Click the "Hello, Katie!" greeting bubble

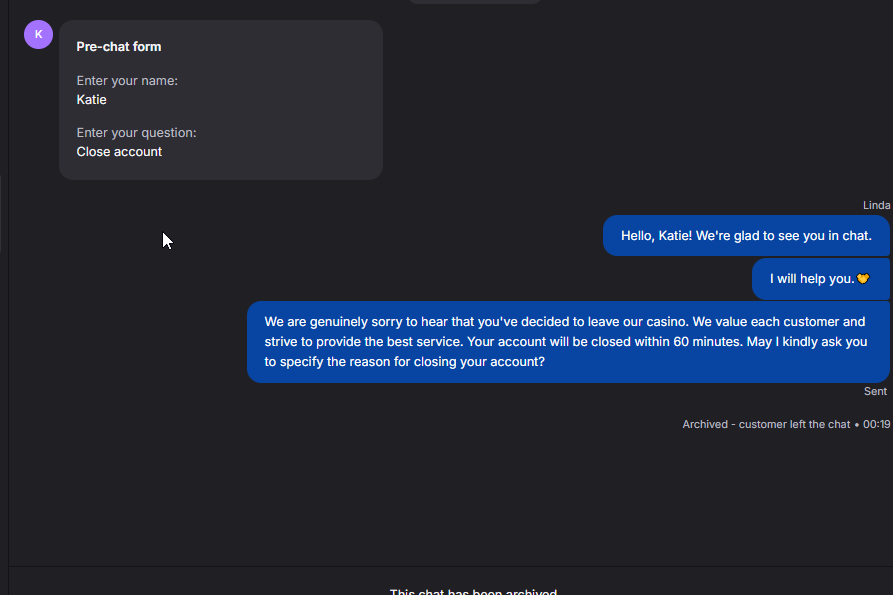[746, 236]
